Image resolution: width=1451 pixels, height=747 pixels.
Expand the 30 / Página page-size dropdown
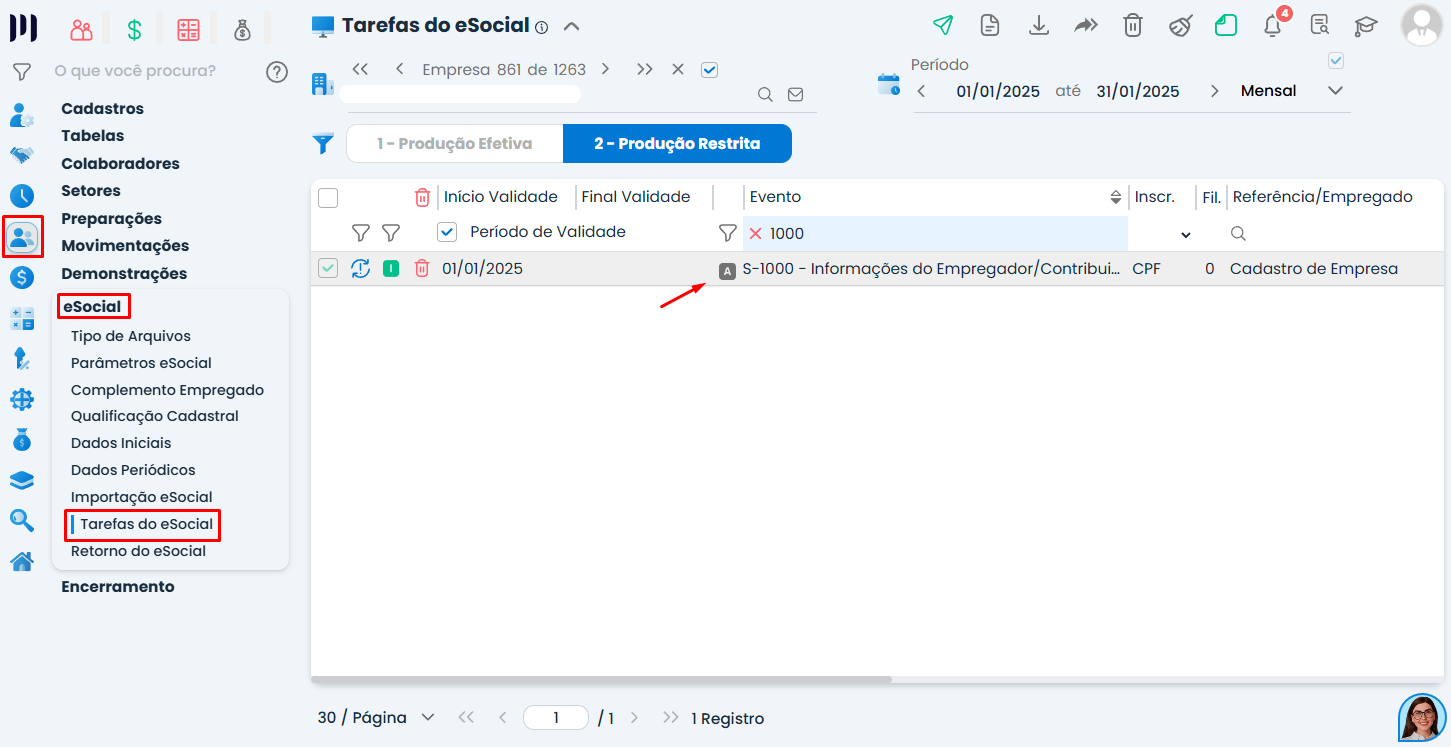click(x=377, y=718)
